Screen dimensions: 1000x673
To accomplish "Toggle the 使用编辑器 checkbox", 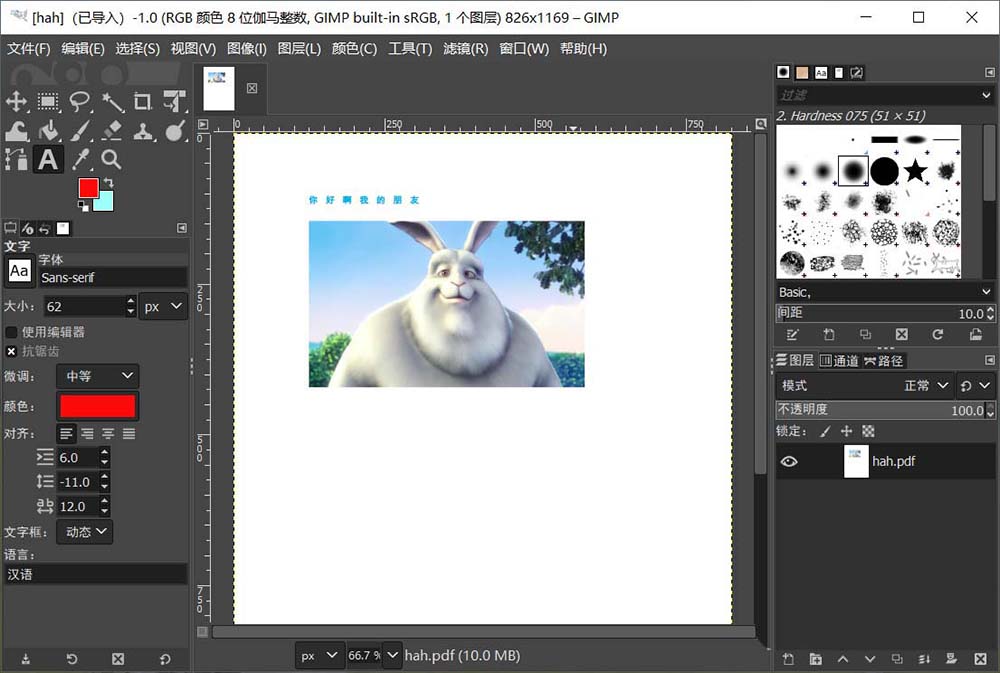I will click(x=11, y=332).
